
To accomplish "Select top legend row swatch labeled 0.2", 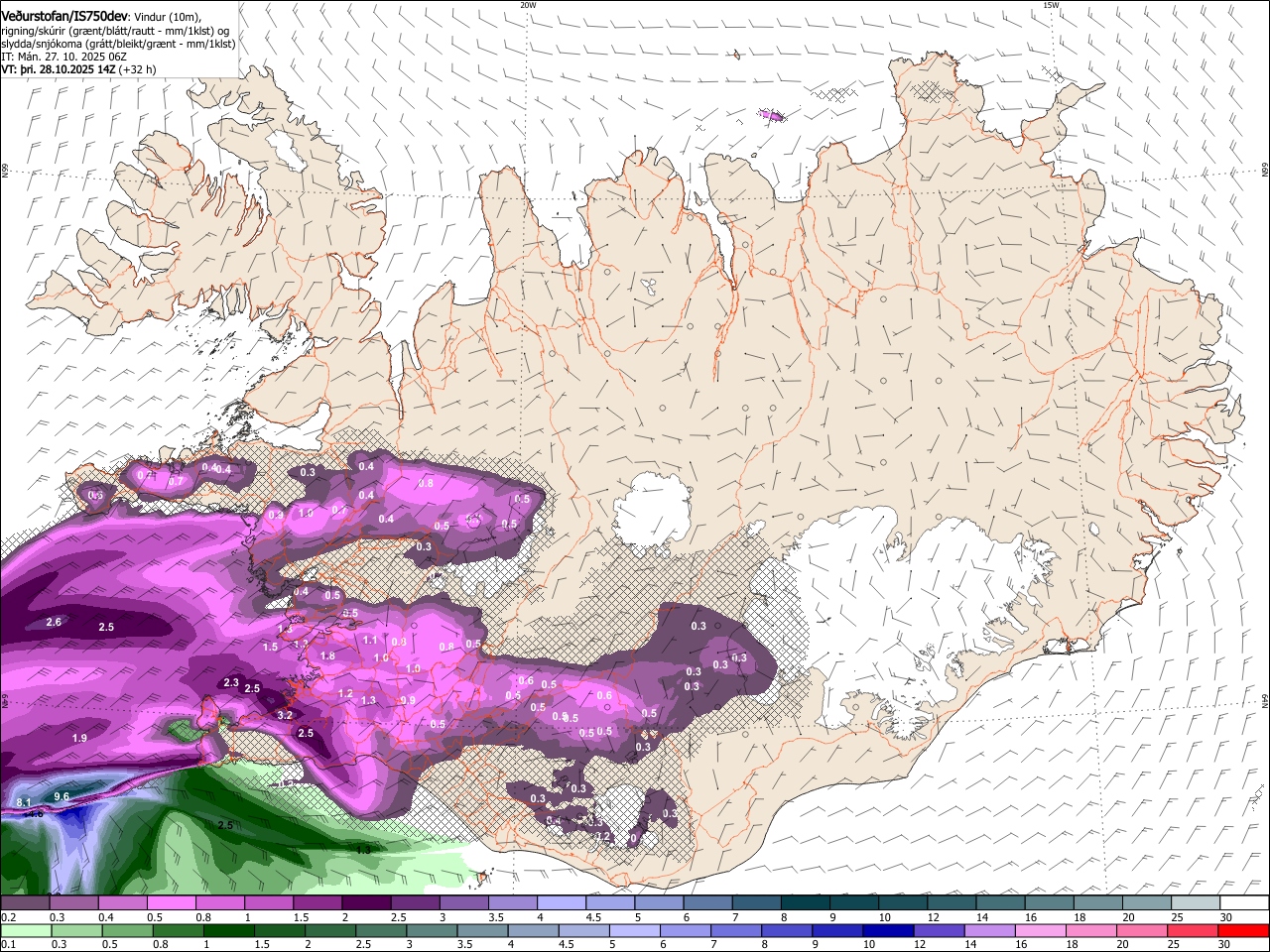I will coord(25,903).
